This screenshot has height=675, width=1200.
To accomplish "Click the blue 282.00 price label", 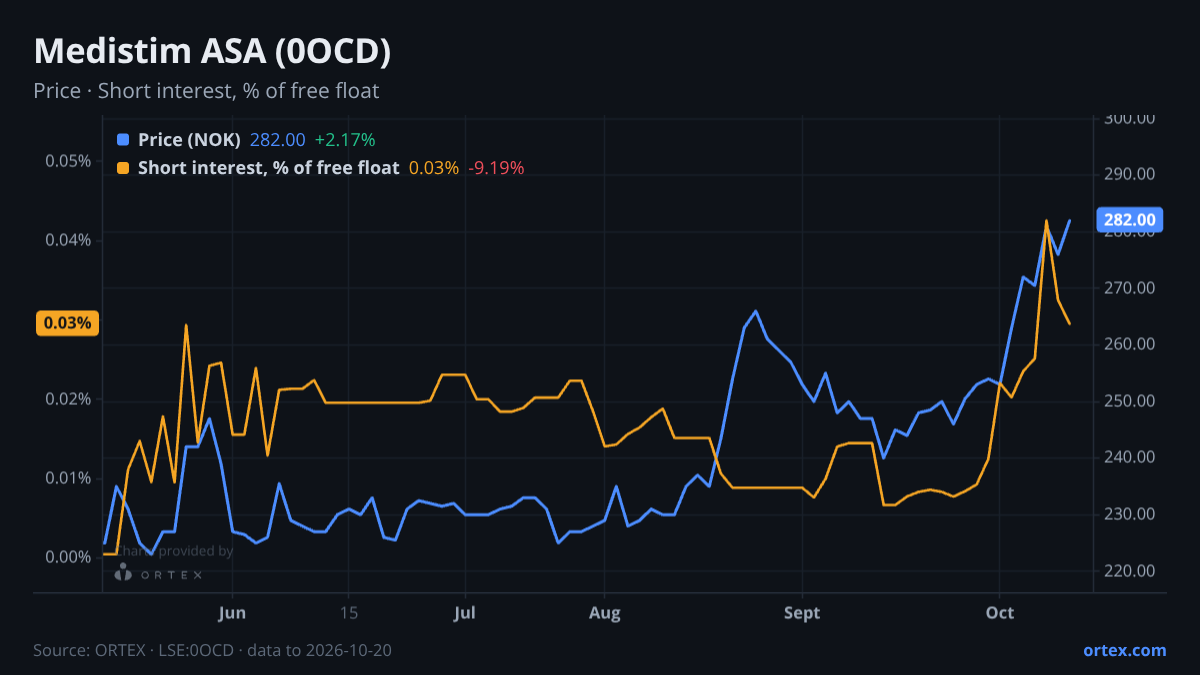I will click(x=1129, y=220).
